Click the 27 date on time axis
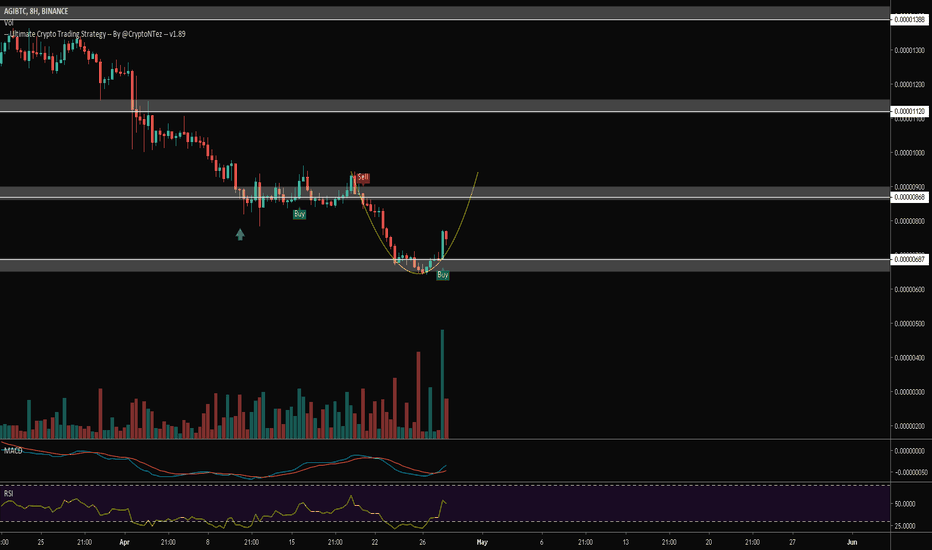The width and height of the screenshot is (932, 550). coord(792,542)
